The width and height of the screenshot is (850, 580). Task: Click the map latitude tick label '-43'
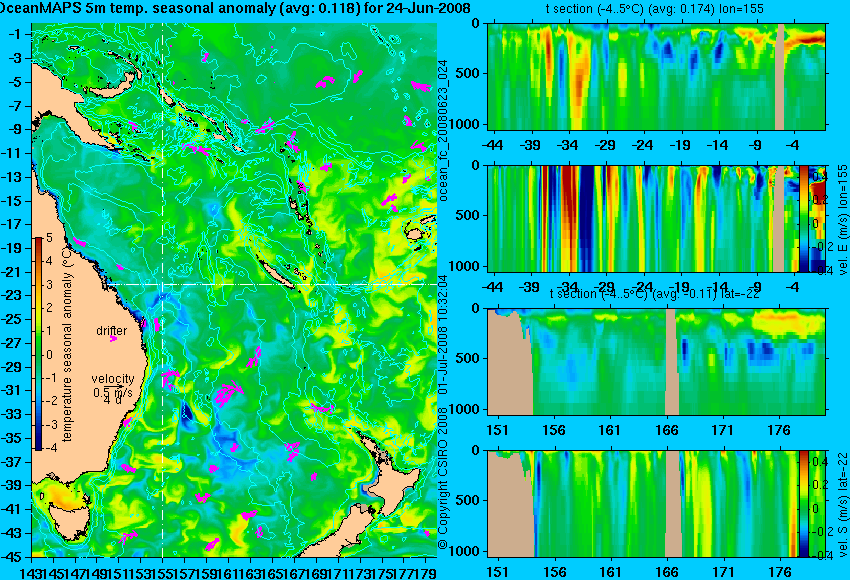[x=12, y=533]
